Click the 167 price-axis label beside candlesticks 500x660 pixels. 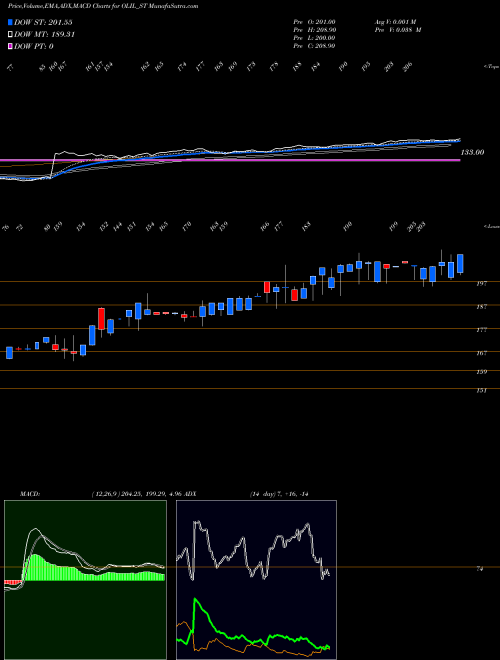[481, 353]
